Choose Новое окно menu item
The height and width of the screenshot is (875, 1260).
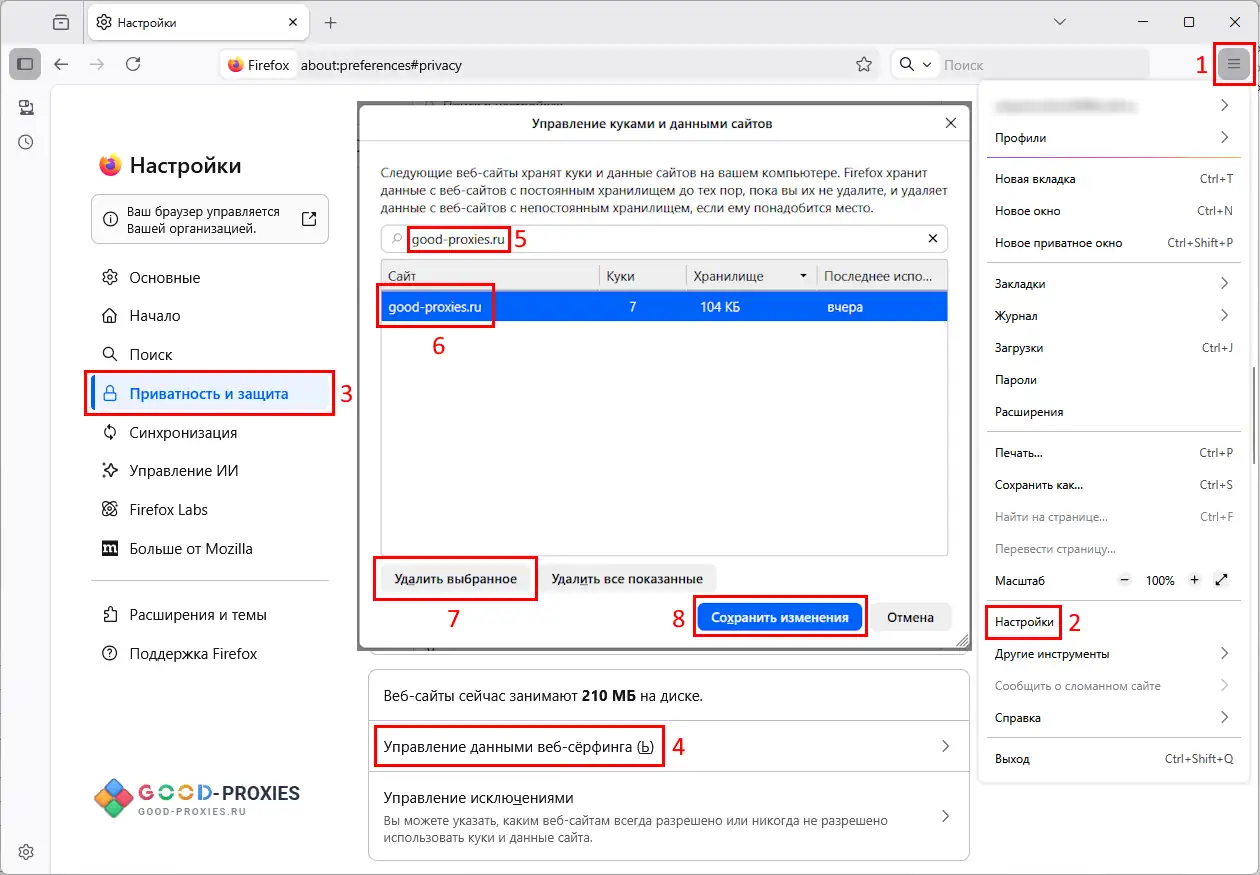pos(1114,211)
